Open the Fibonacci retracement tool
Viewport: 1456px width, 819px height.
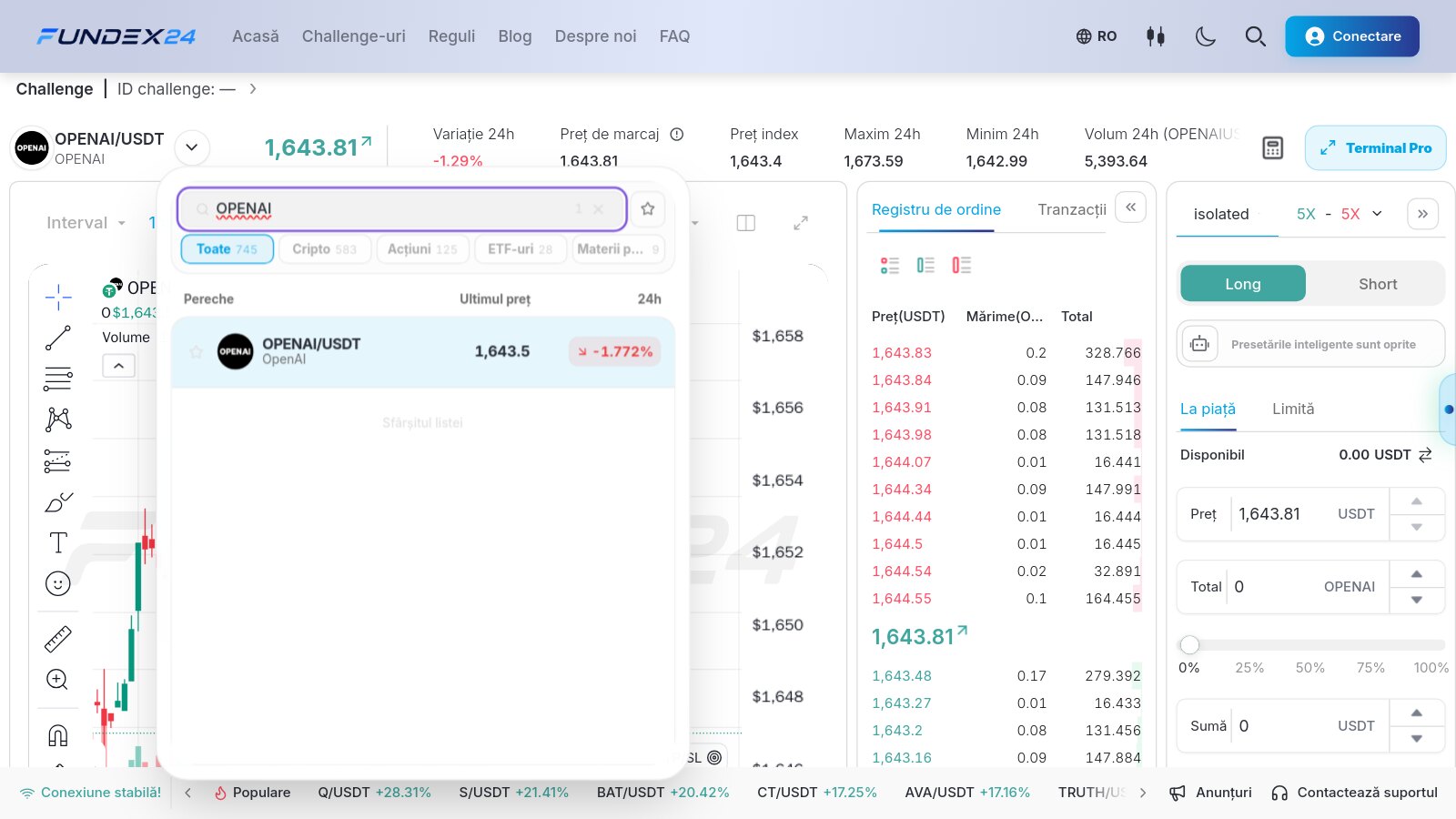pyautogui.click(x=58, y=379)
